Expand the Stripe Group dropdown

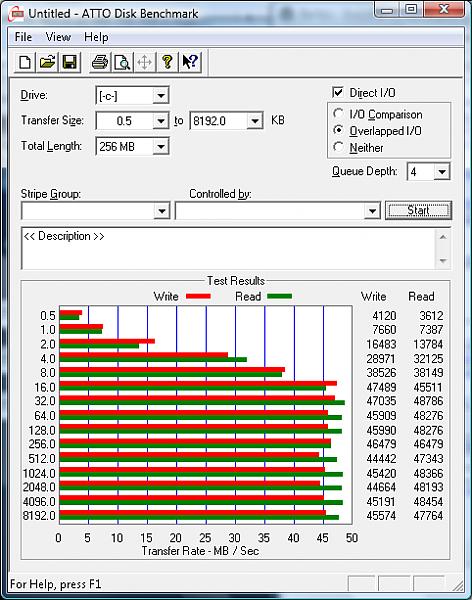162,211
